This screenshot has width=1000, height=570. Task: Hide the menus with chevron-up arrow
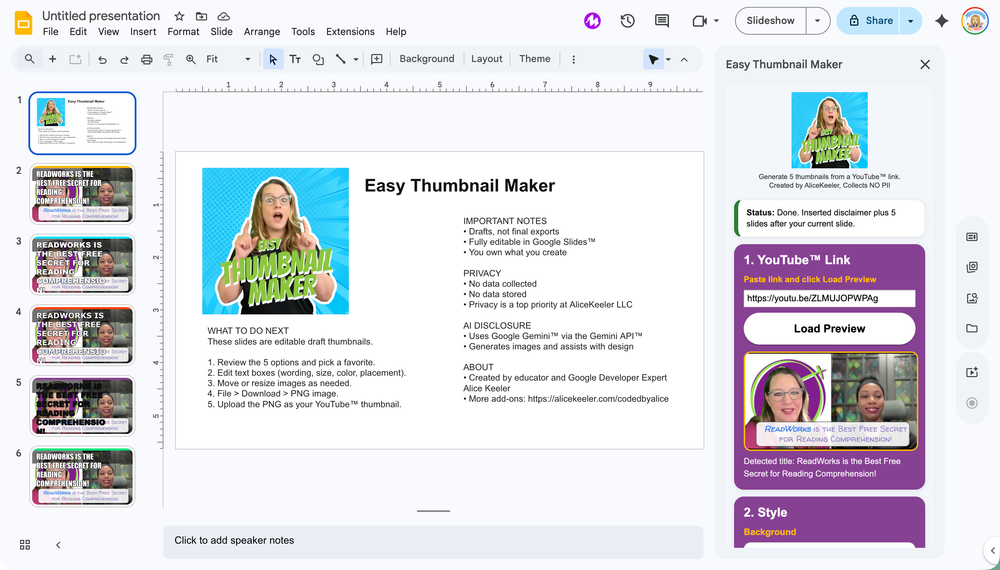click(x=684, y=59)
